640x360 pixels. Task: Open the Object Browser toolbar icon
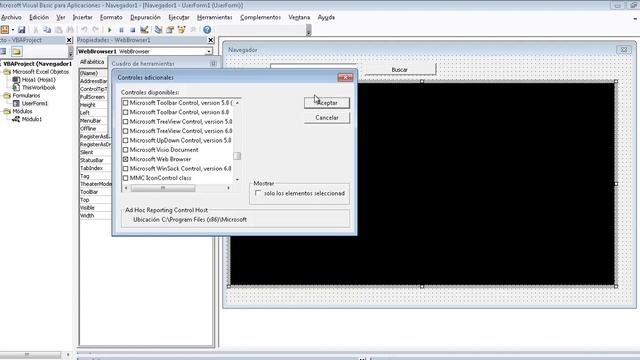point(181,30)
